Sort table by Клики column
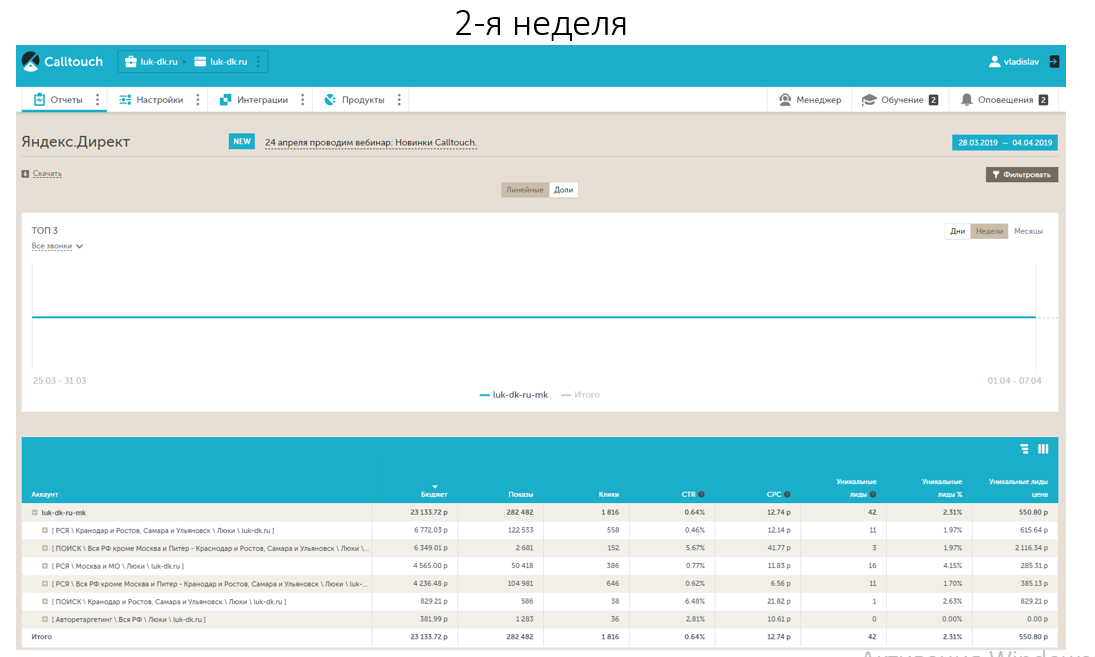Screen dimensions: 1095x657 pos(609,494)
